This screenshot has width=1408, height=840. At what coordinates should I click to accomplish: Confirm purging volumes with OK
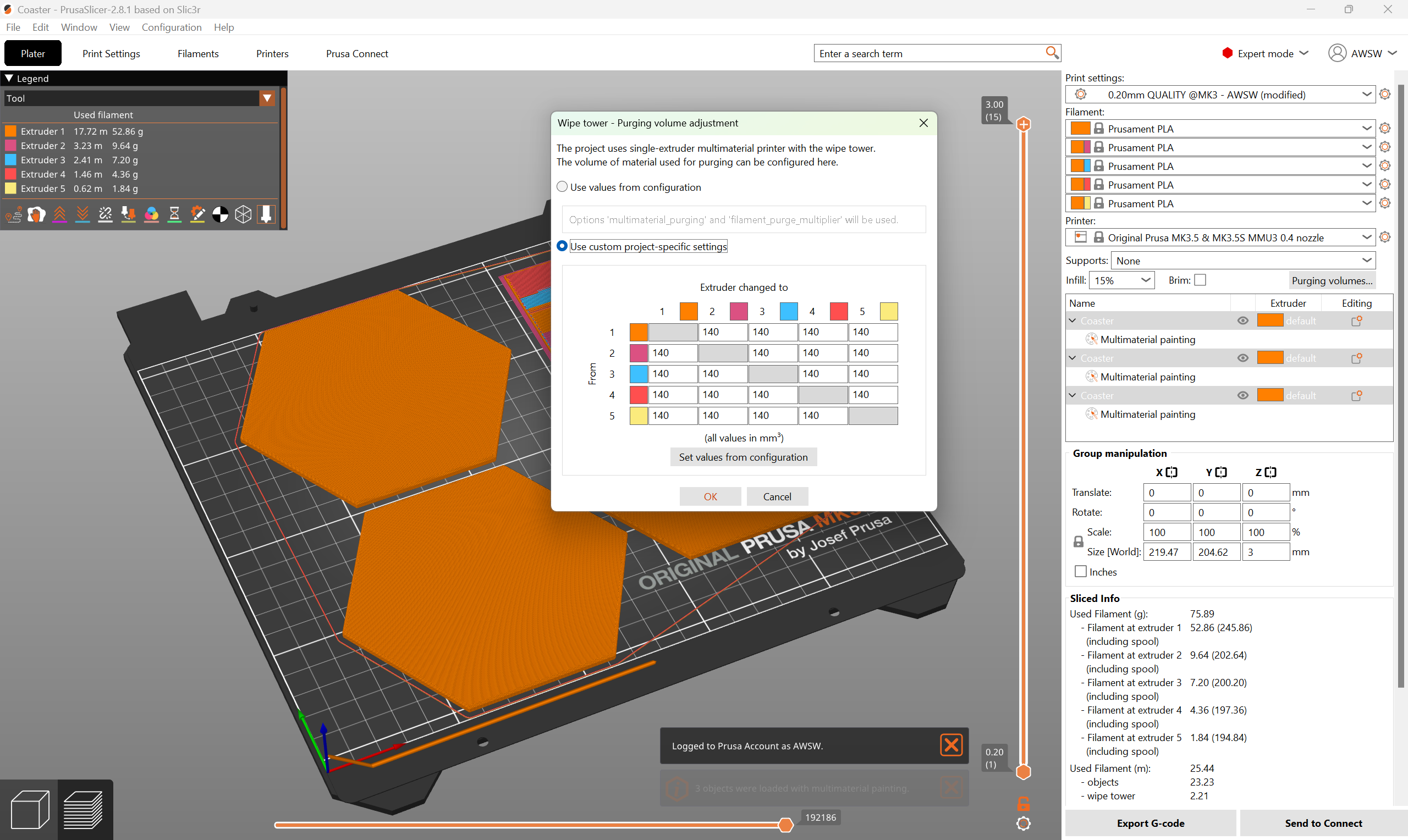[x=710, y=496]
